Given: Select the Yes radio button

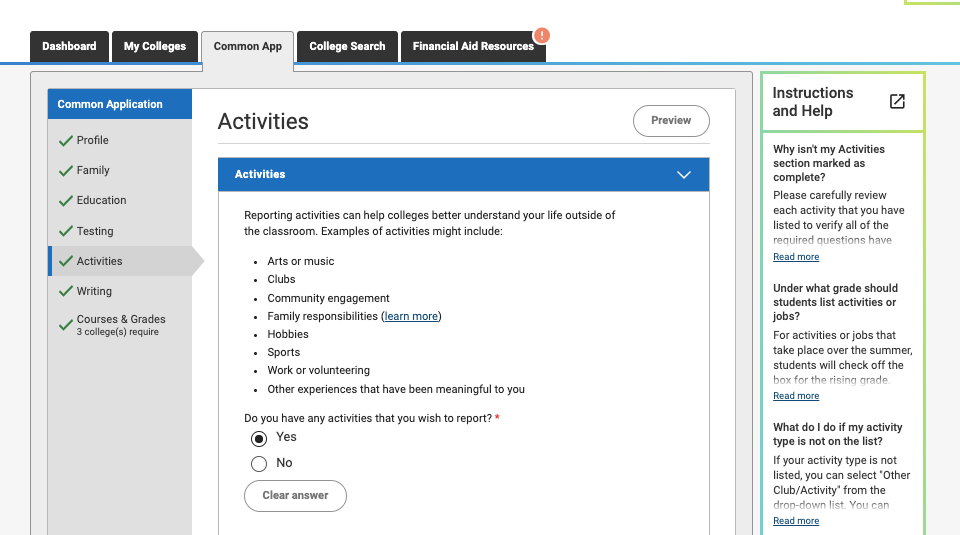Looking at the screenshot, I should (x=259, y=438).
